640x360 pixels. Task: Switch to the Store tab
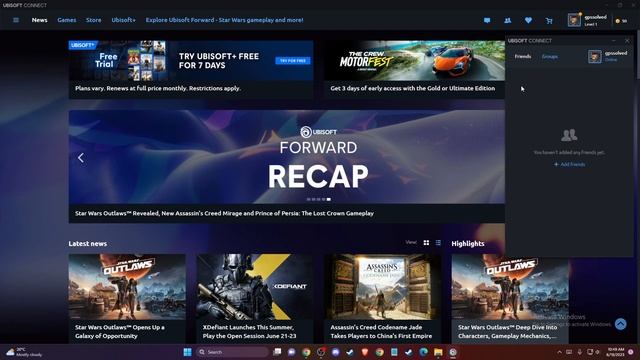click(x=93, y=20)
